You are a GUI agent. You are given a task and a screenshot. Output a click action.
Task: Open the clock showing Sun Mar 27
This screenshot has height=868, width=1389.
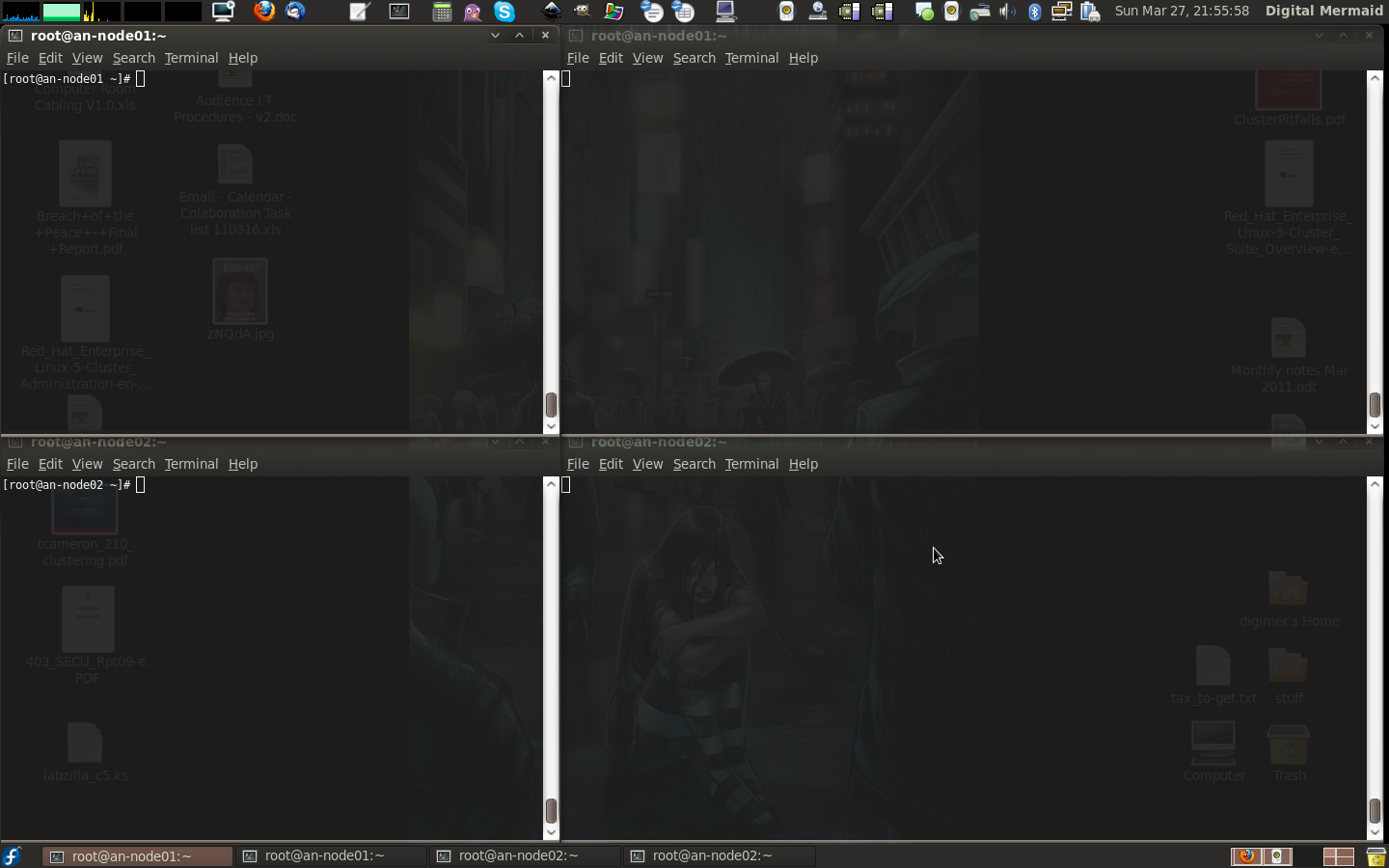(1182, 11)
